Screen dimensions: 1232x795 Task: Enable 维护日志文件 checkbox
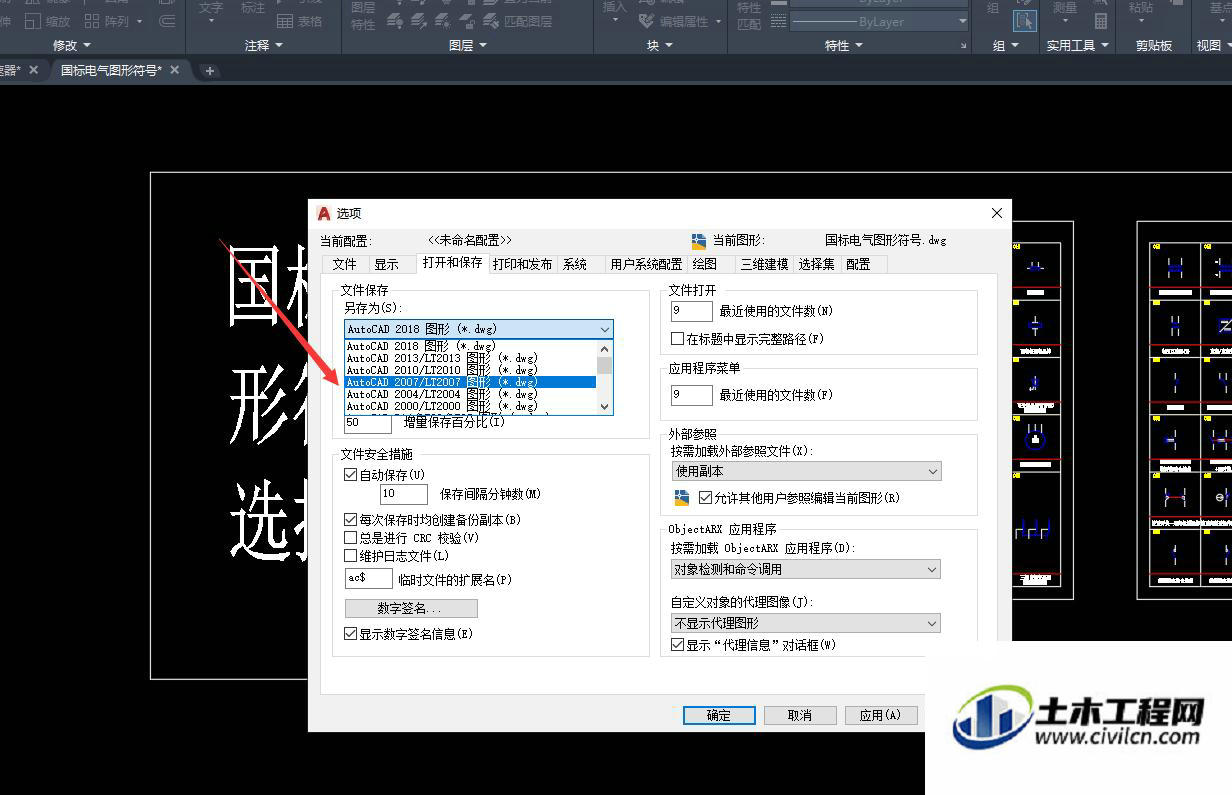[x=350, y=556]
